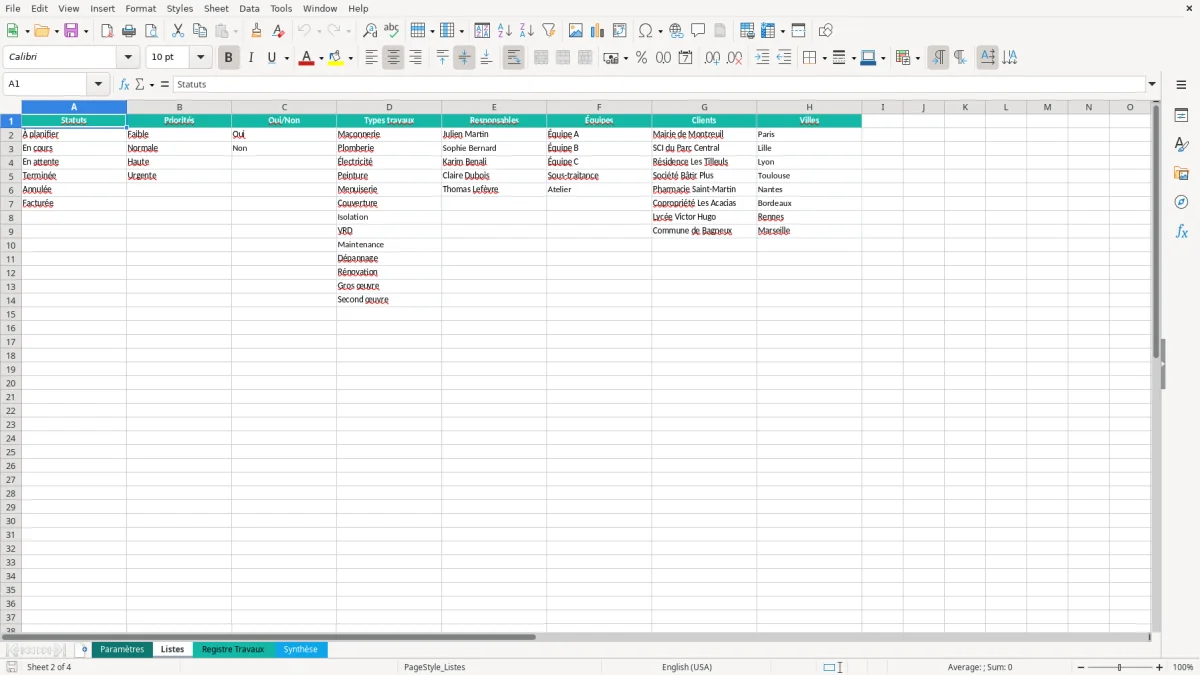Toggle Bold formatting
Image resolution: width=1200 pixels, height=675 pixels.
click(x=229, y=58)
